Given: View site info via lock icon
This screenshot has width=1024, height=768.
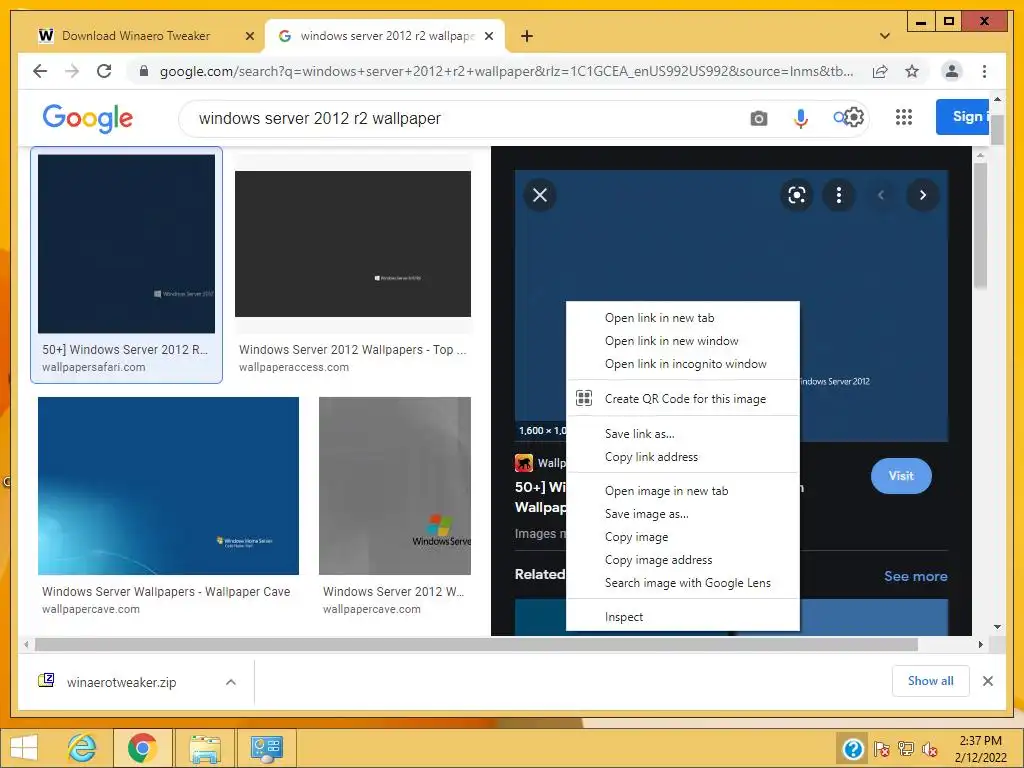Looking at the screenshot, I should pos(144,71).
